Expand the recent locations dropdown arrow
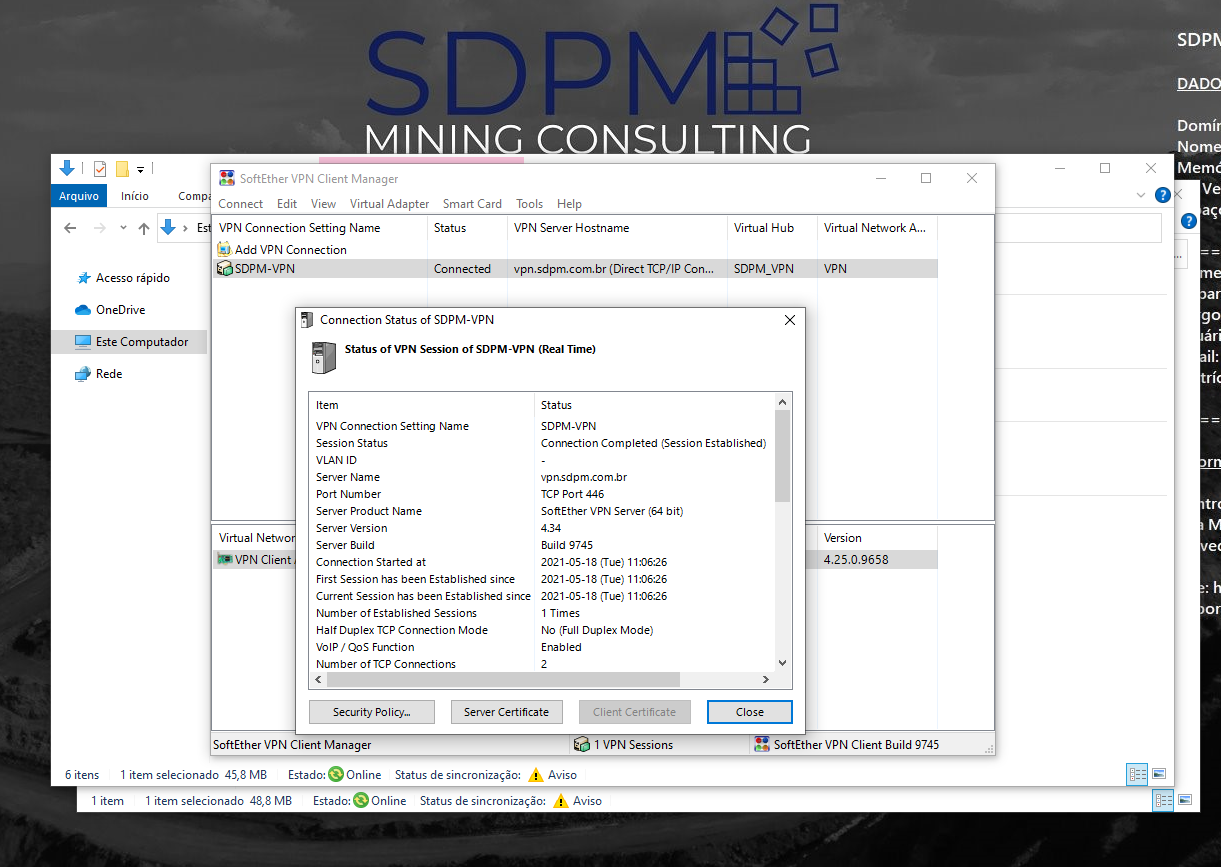The height and width of the screenshot is (867, 1221). (x=123, y=228)
